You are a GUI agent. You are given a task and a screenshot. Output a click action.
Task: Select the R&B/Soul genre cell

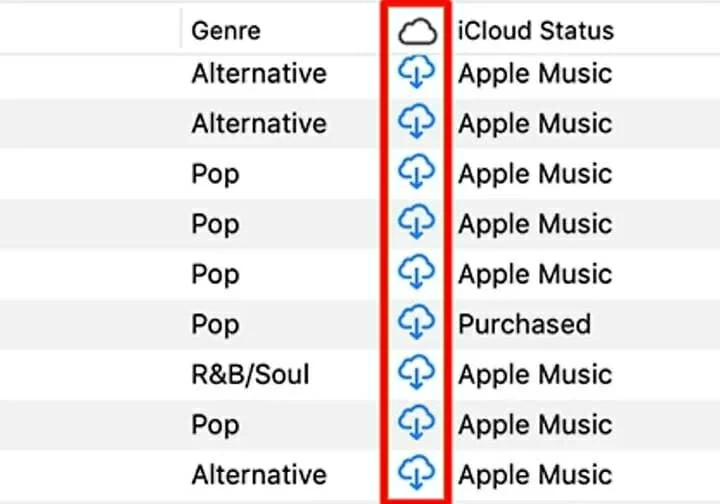point(250,374)
